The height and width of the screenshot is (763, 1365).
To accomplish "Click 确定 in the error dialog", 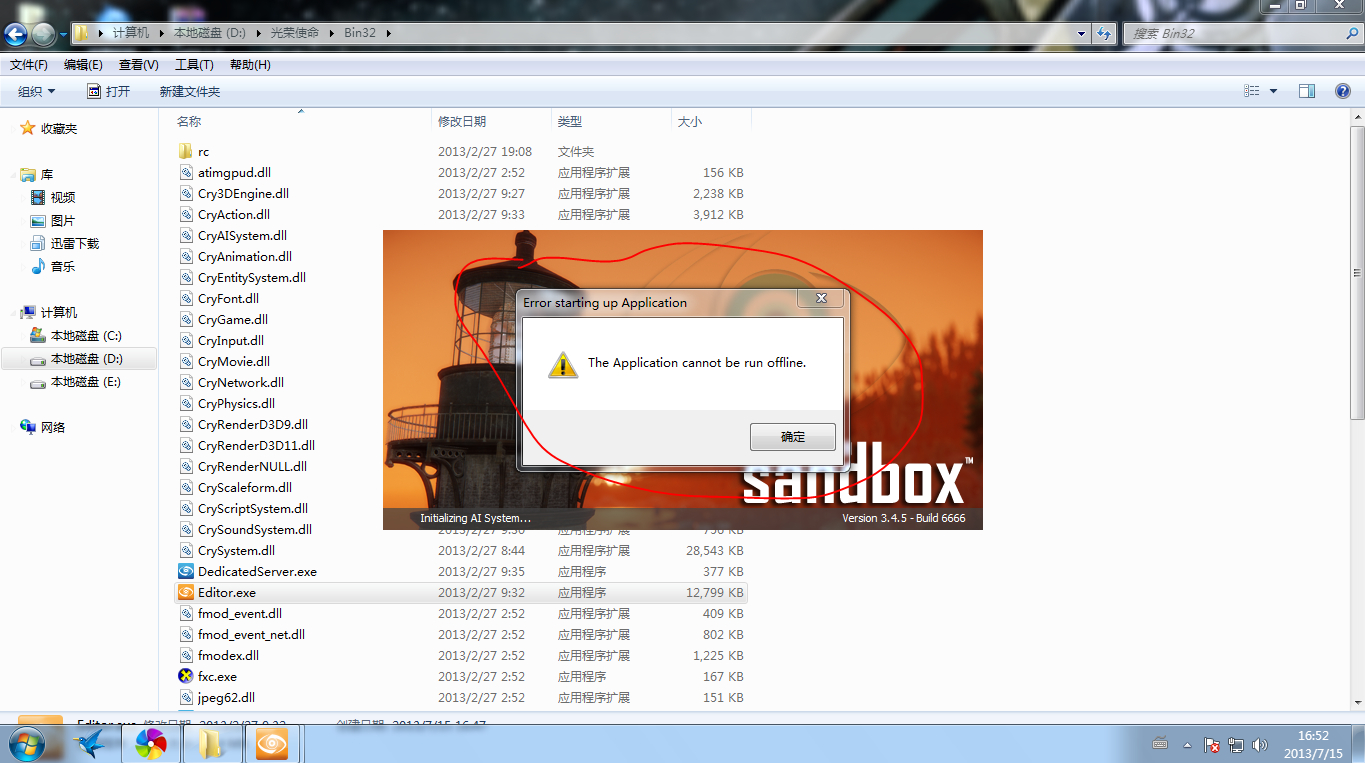I will tap(793, 437).
